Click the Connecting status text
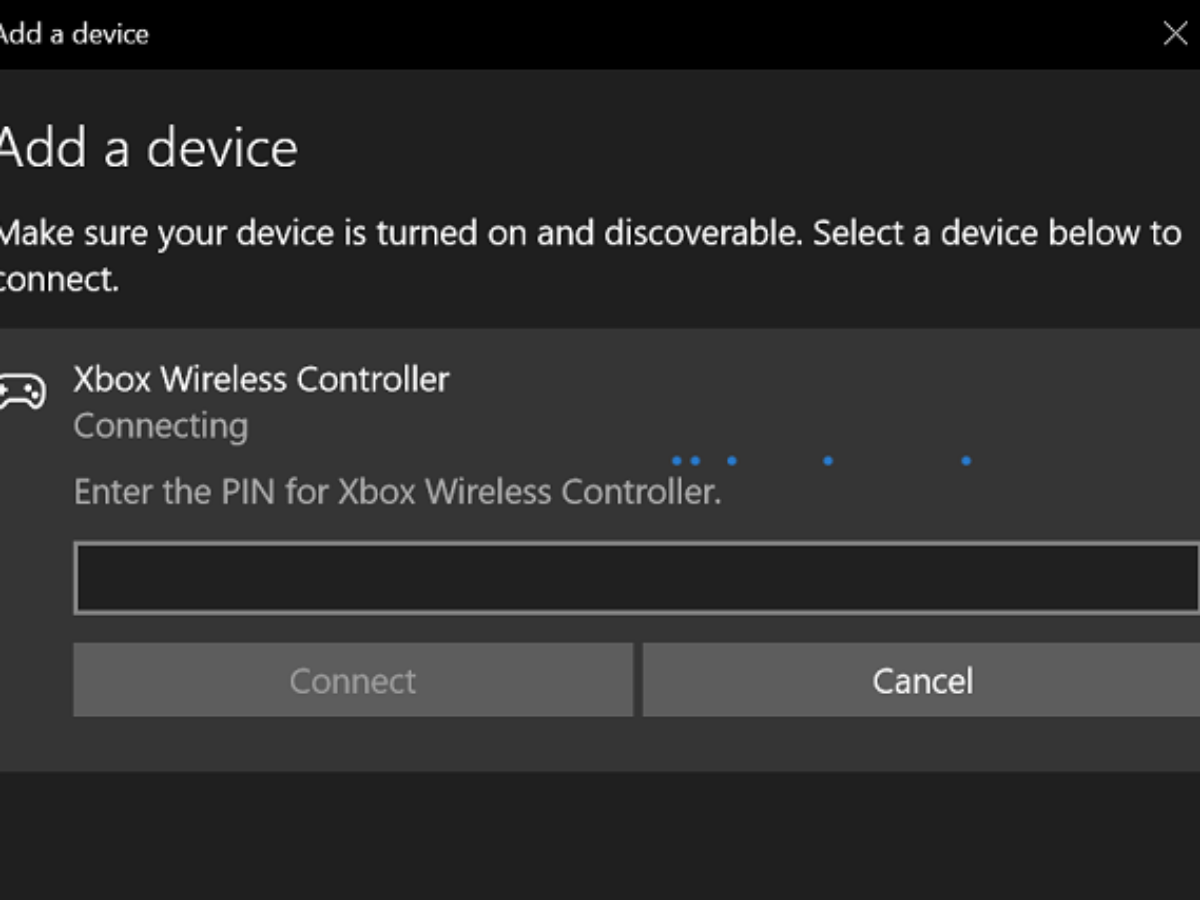1200x900 pixels. [x=160, y=426]
